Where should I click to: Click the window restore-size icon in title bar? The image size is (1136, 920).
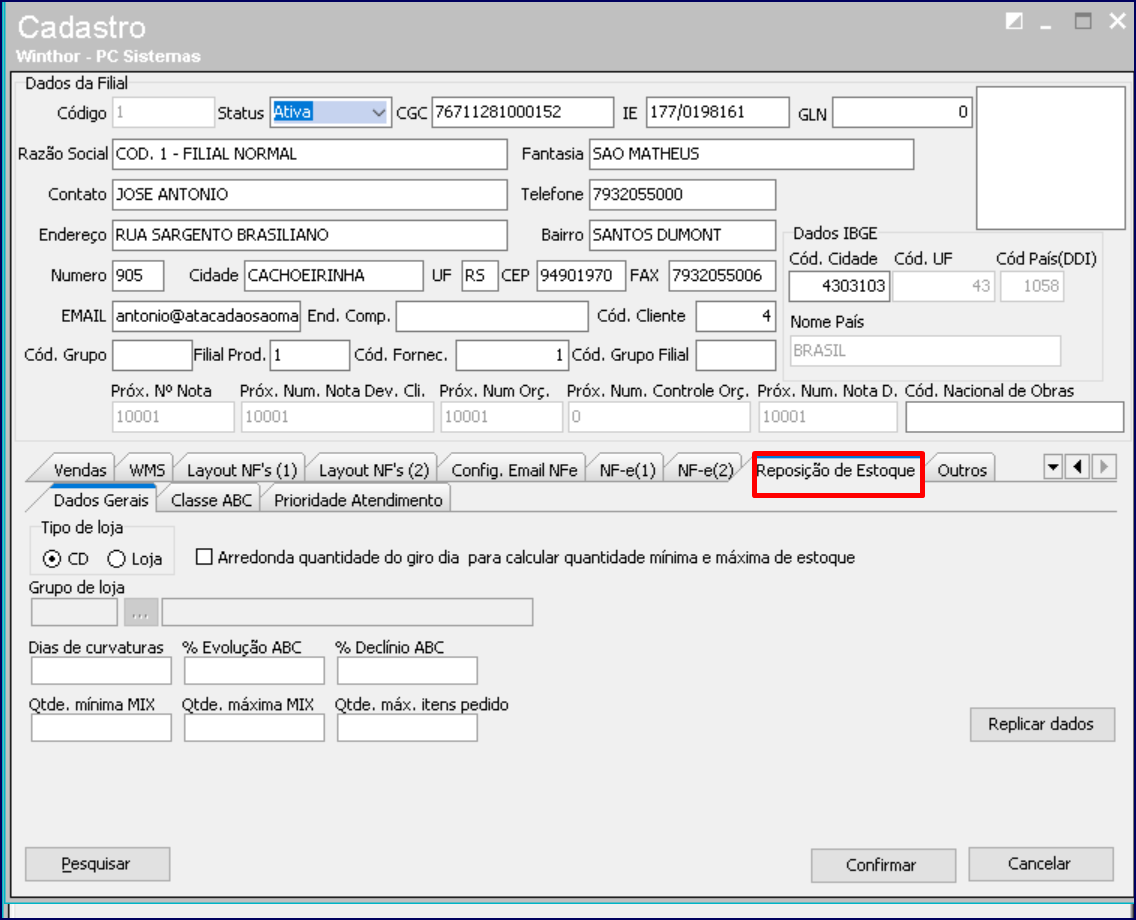click(x=1014, y=22)
